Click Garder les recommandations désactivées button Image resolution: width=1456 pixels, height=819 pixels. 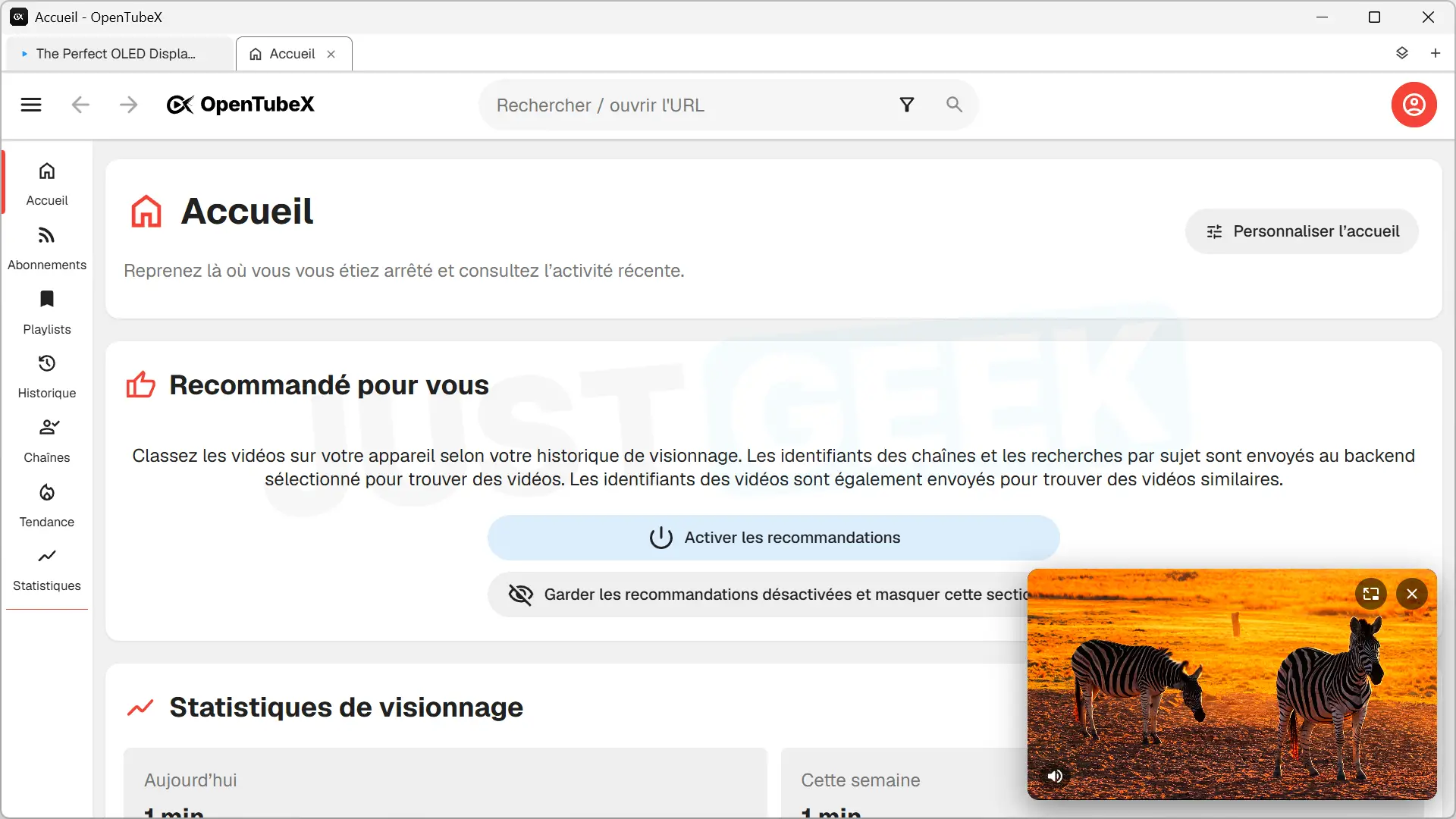point(758,595)
